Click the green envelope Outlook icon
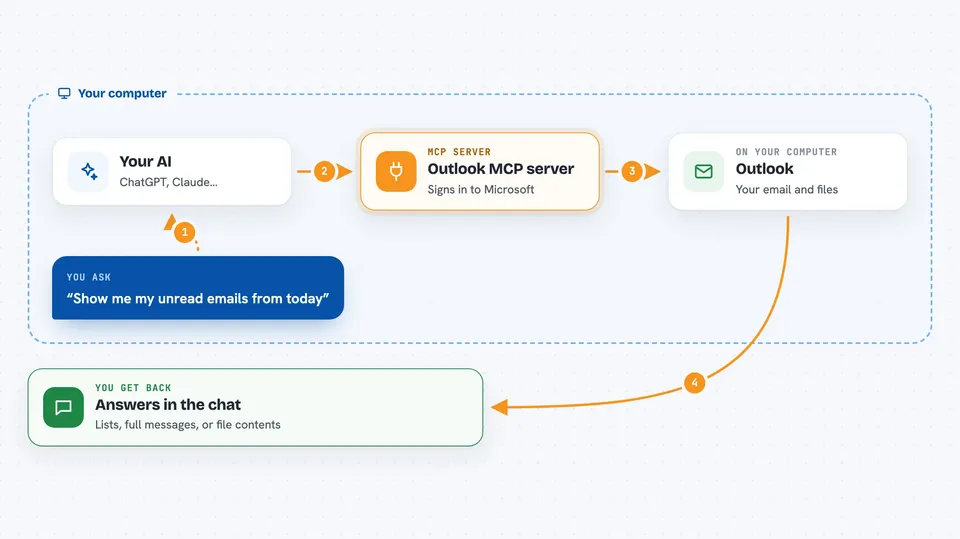The image size is (960, 539). coord(703,172)
